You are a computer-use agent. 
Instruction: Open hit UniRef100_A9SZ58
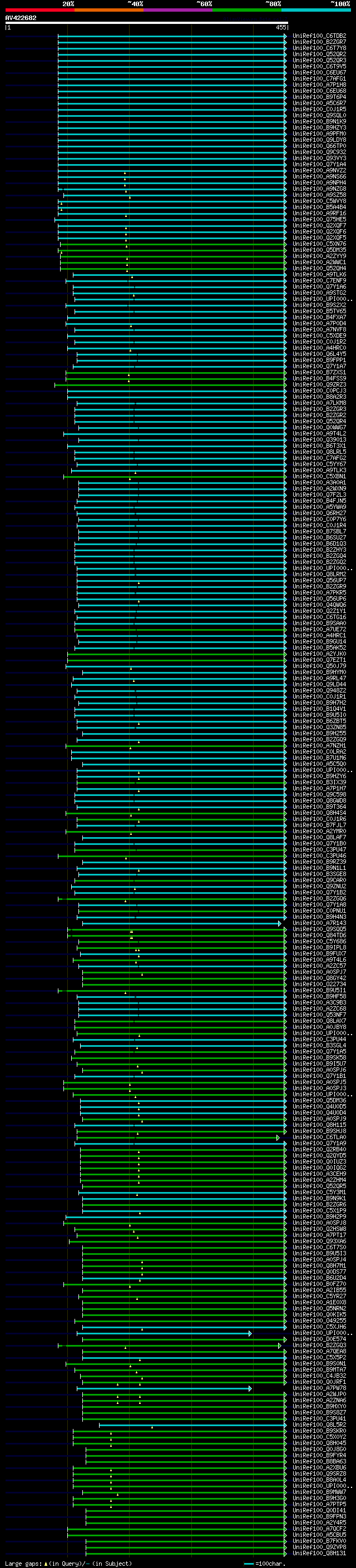[319, 195]
